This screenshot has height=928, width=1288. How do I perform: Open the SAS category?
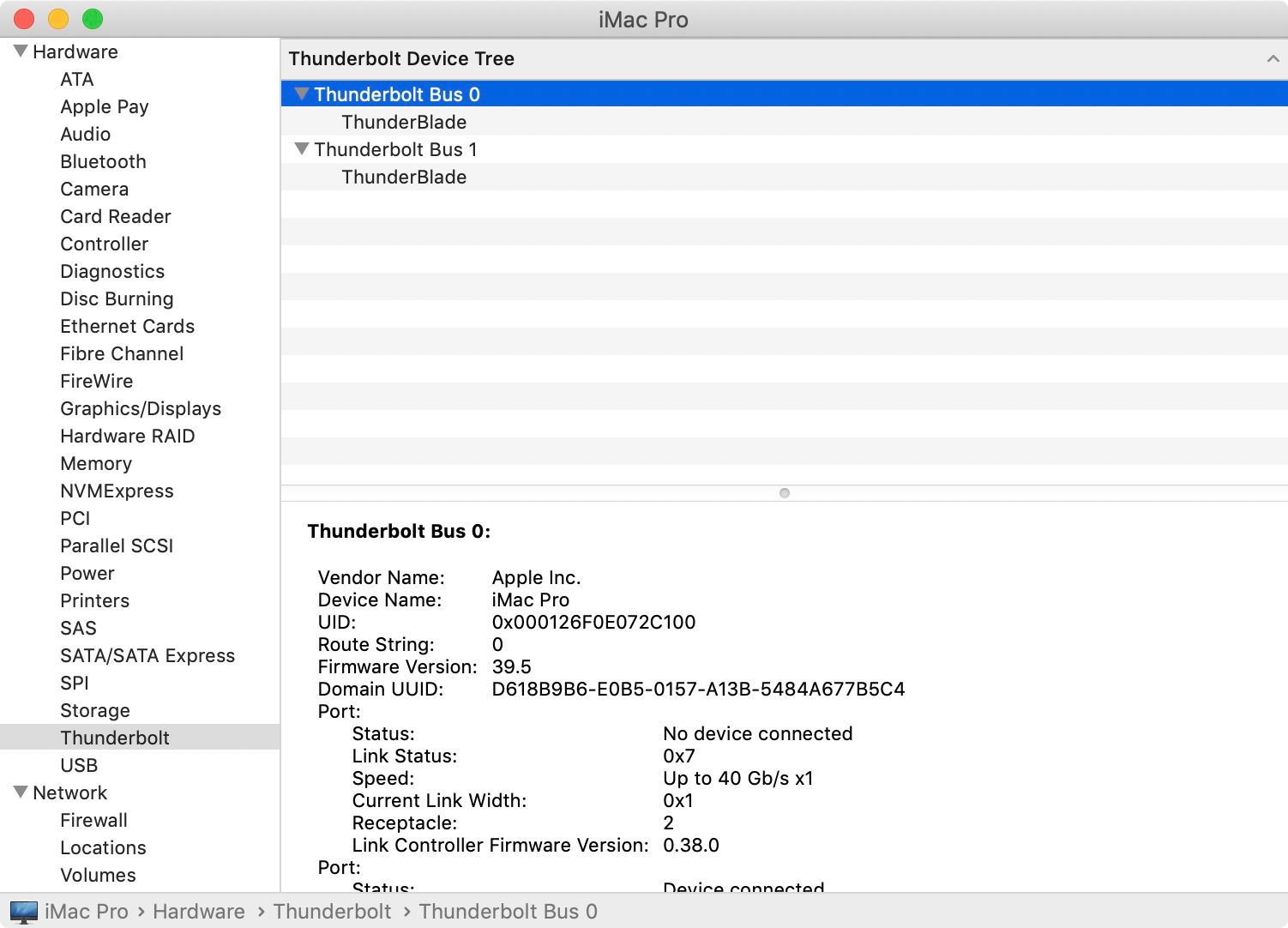(x=79, y=628)
